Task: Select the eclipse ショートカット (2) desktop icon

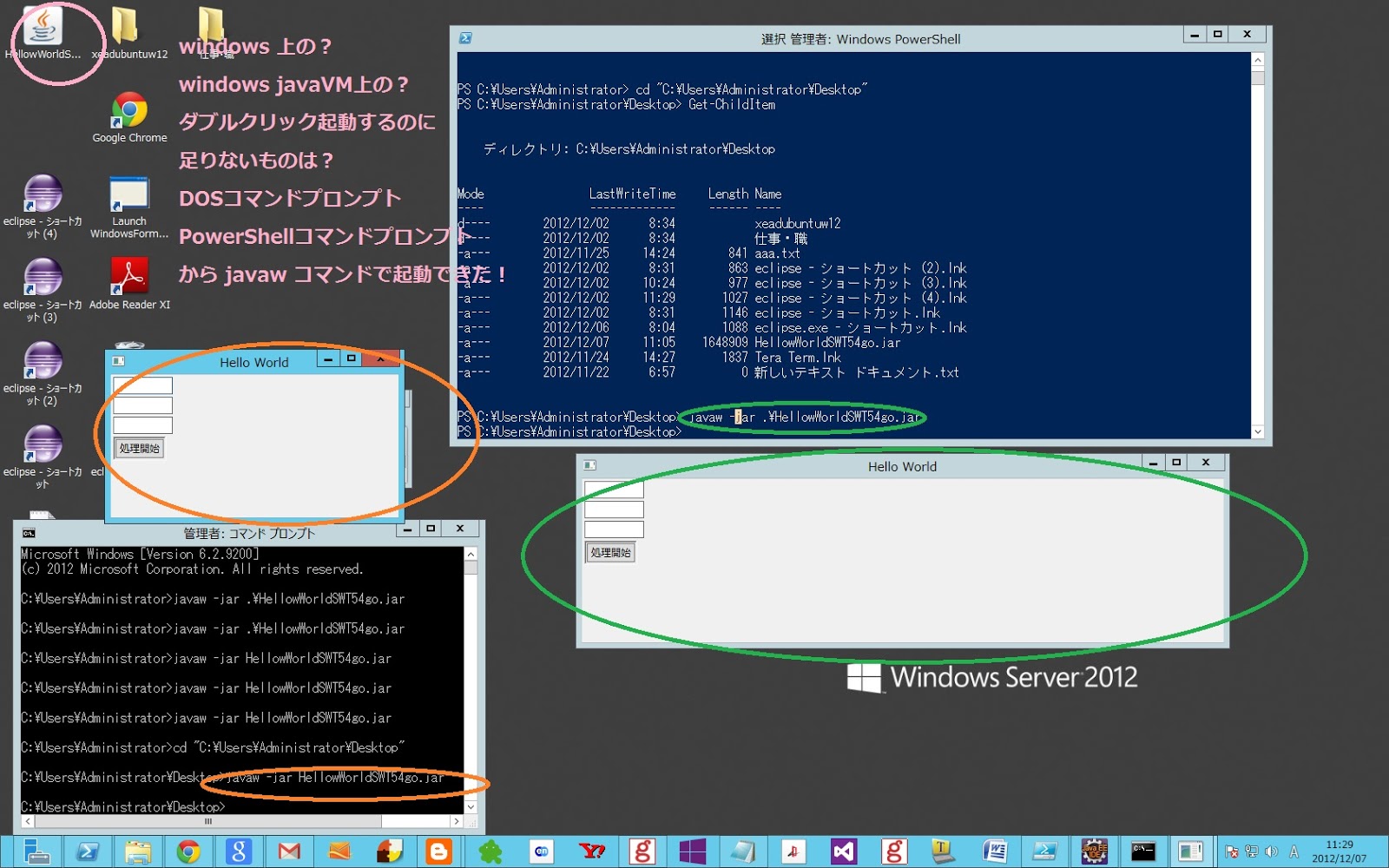Action: tap(43, 373)
